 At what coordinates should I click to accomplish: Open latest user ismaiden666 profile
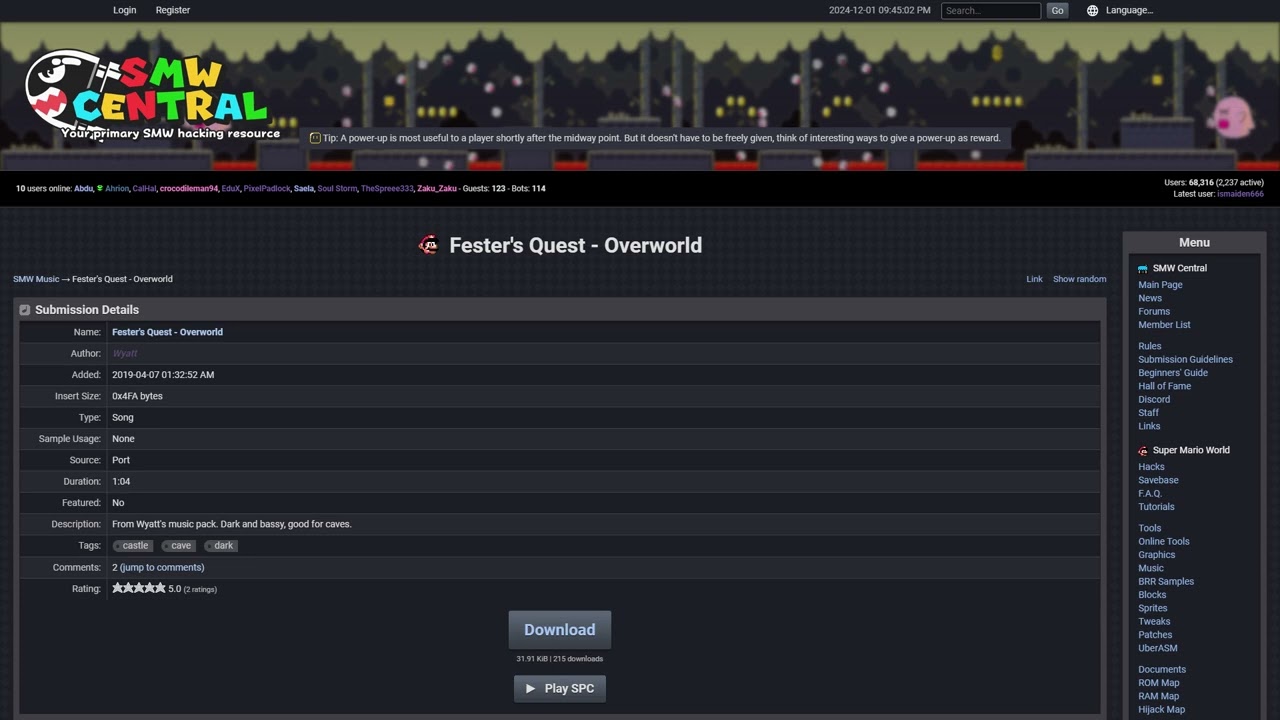point(1240,194)
